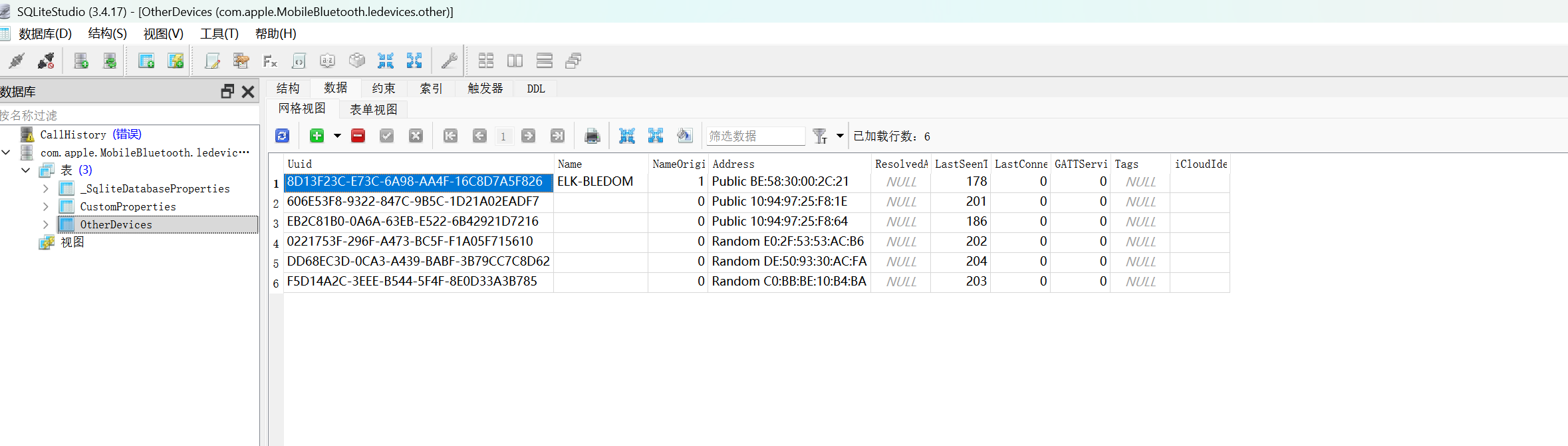Select the ELK-BLEDOM name cell
Image resolution: width=1568 pixels, height=446 pixels.
click(600, 182)
